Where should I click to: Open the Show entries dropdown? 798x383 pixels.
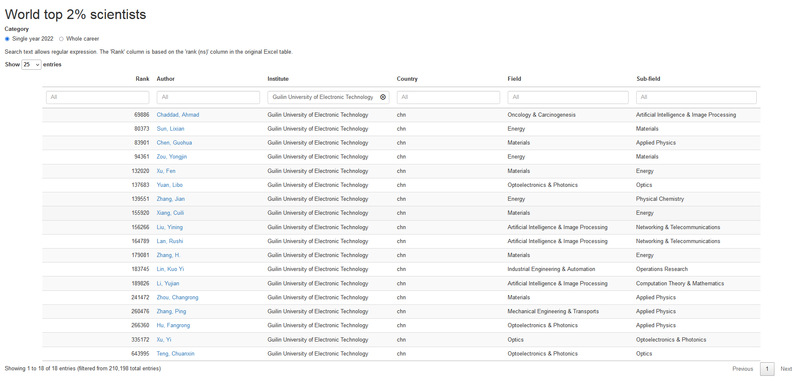point(31,65)
